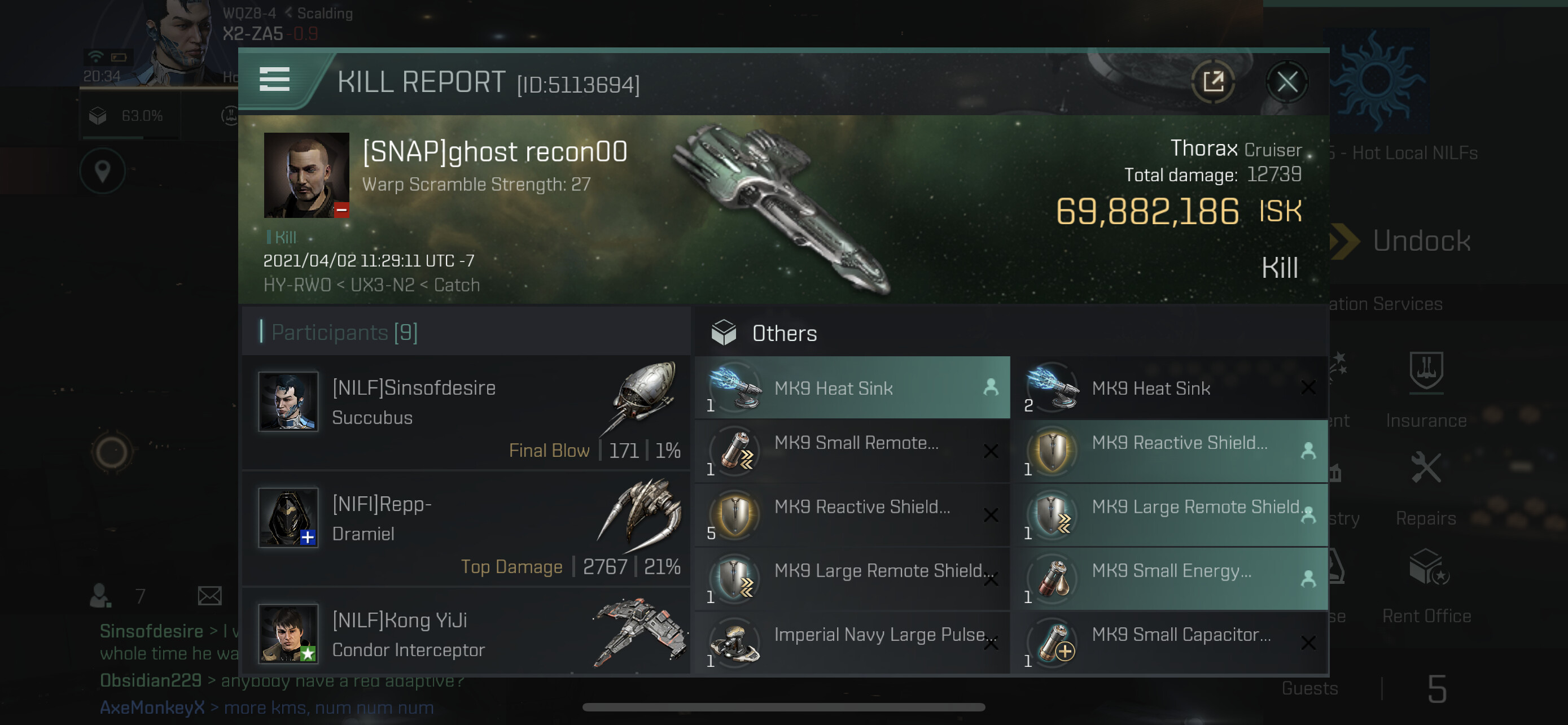Open Kong YiJi participant entry

pyautogui.click(x=466, y=634)
